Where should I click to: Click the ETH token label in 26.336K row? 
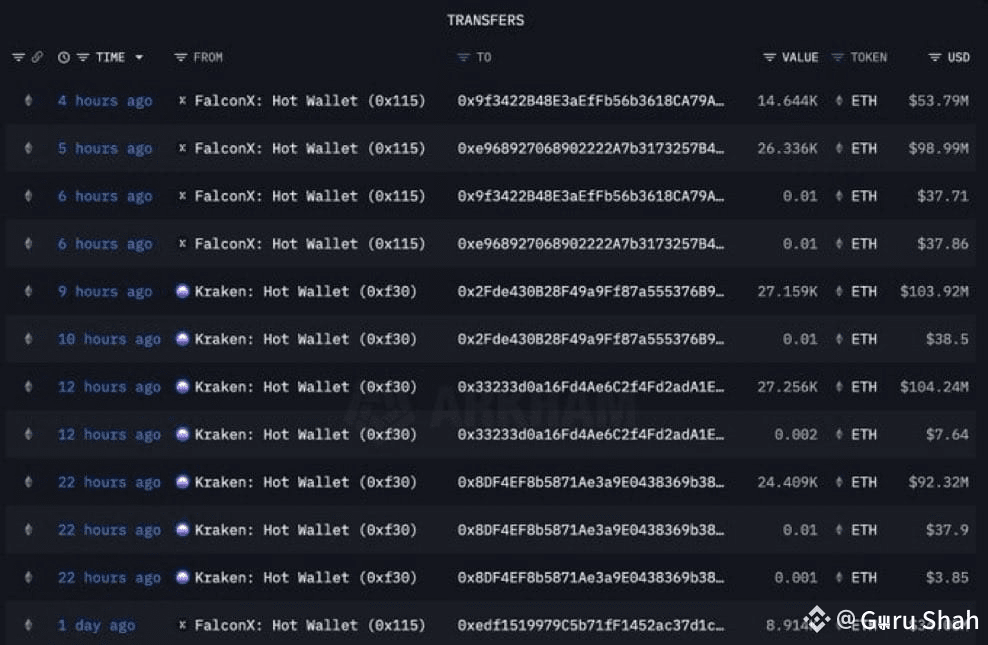click(863, 149)
